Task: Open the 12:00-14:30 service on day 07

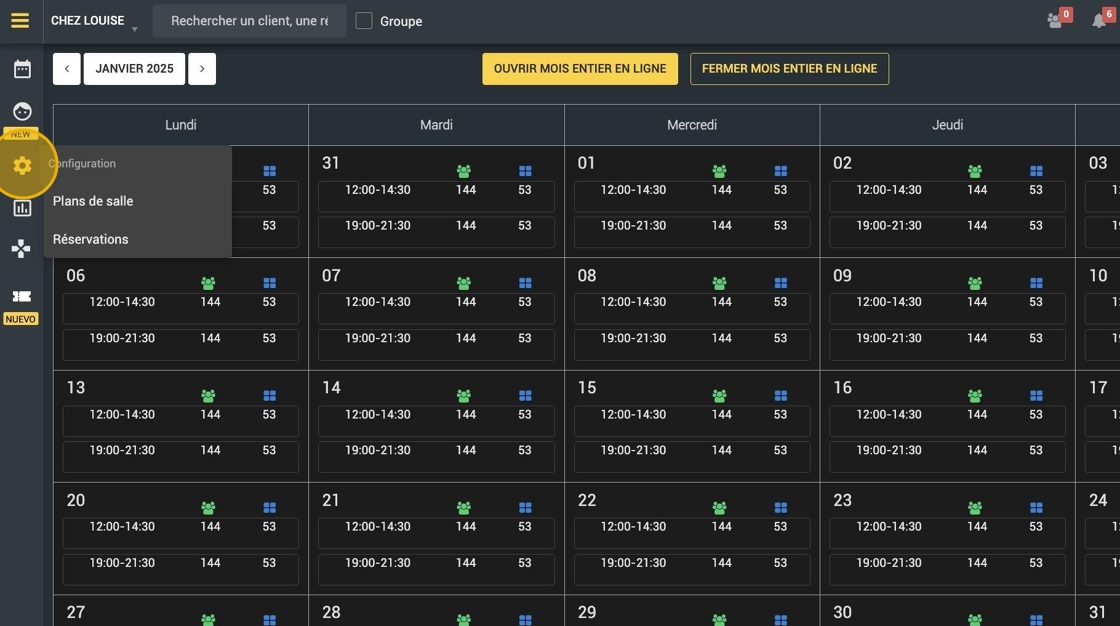Action: tap(436, 308)
